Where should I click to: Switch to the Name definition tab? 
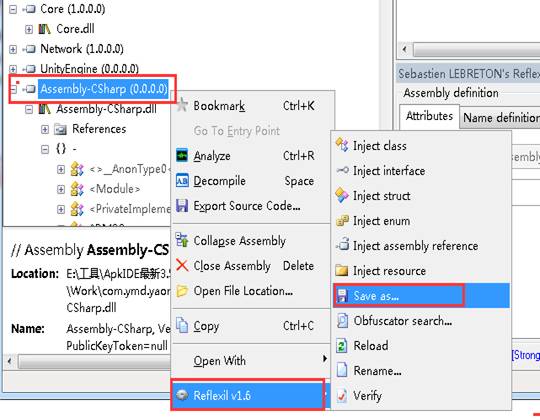[x=501, y=118]
